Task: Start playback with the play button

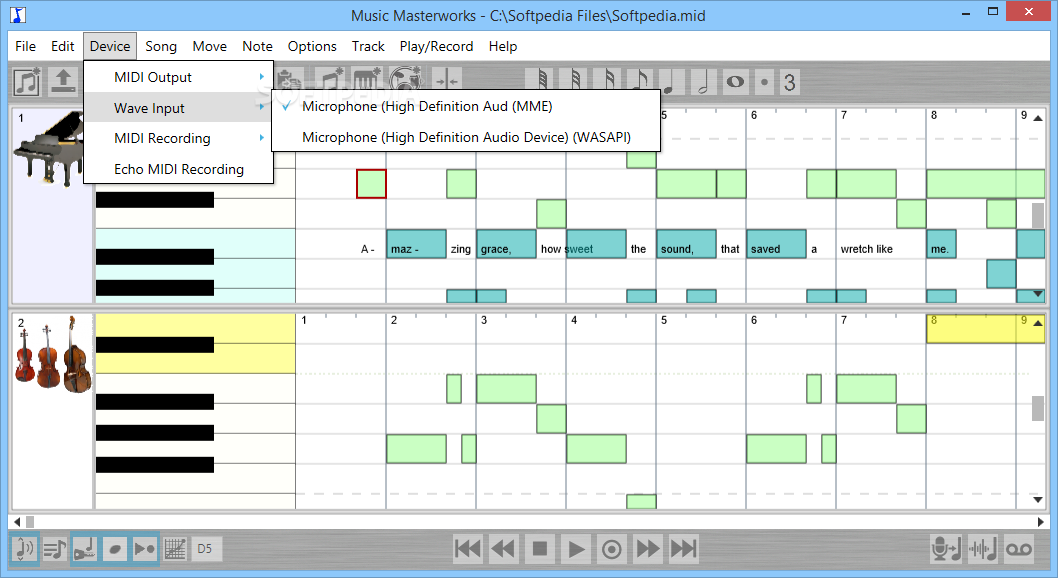Action: point(576,548)
